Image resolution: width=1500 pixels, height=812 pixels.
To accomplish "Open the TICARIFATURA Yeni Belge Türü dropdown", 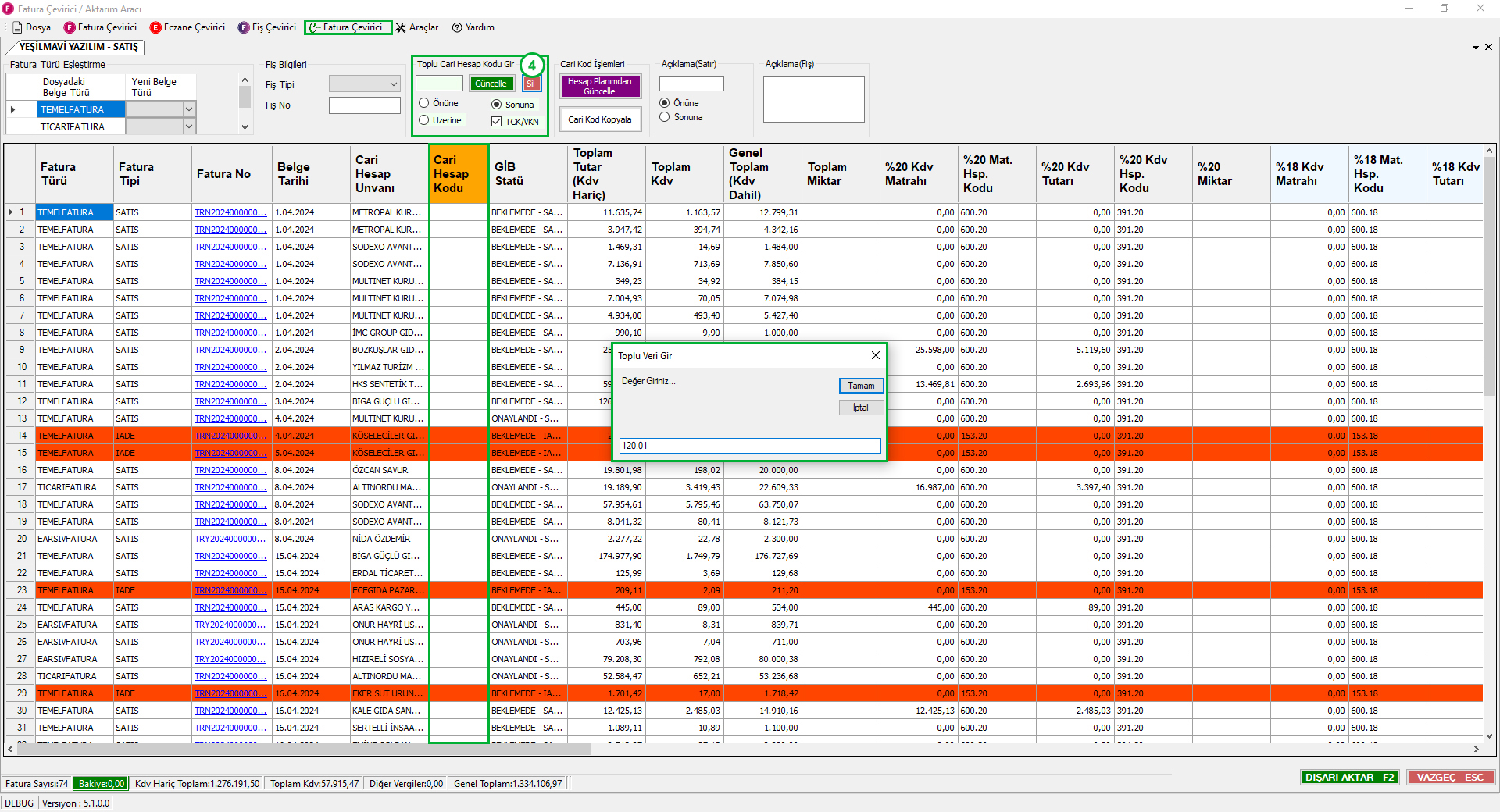I will [x=188, y=126].
